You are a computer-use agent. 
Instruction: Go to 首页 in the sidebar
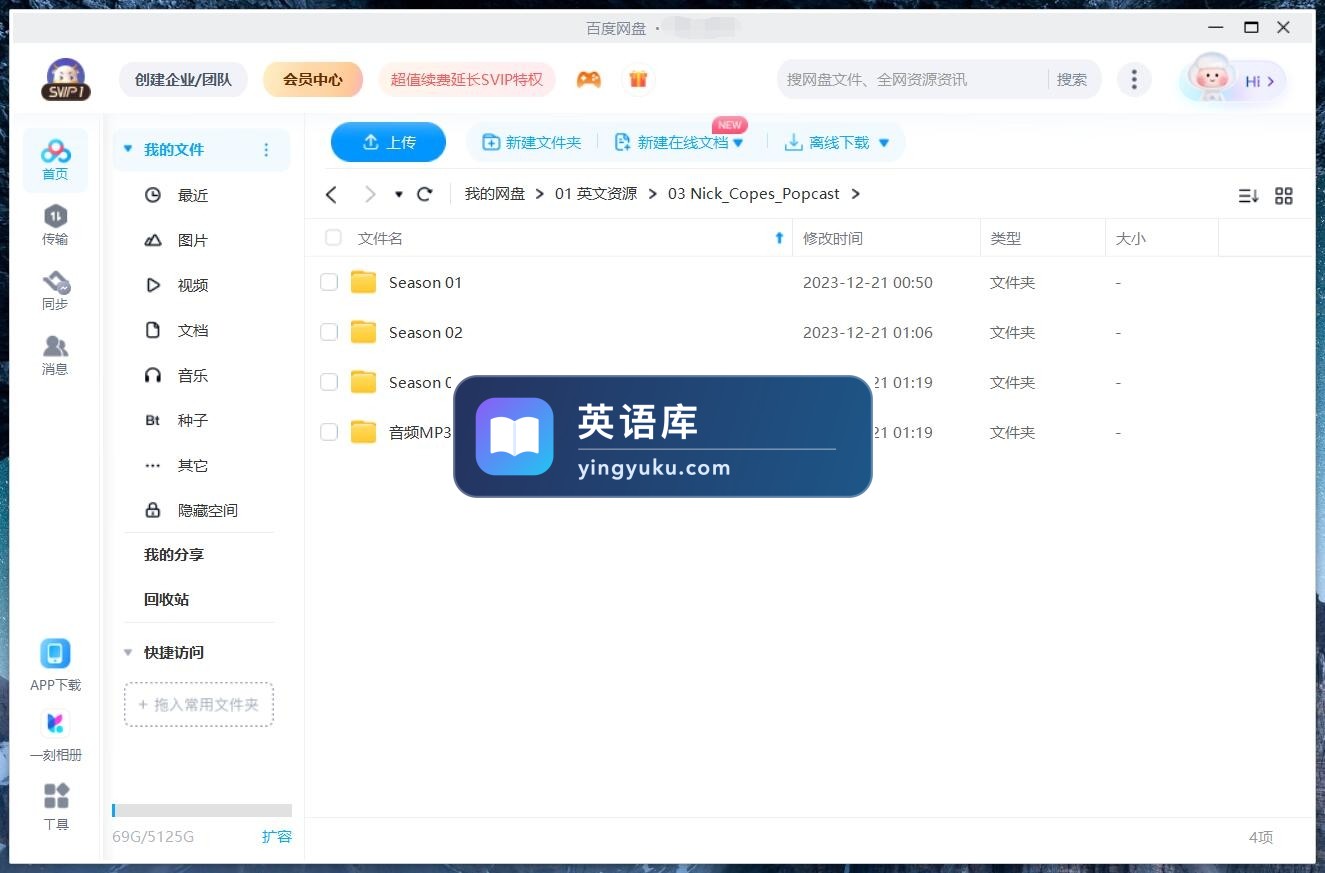55,160
